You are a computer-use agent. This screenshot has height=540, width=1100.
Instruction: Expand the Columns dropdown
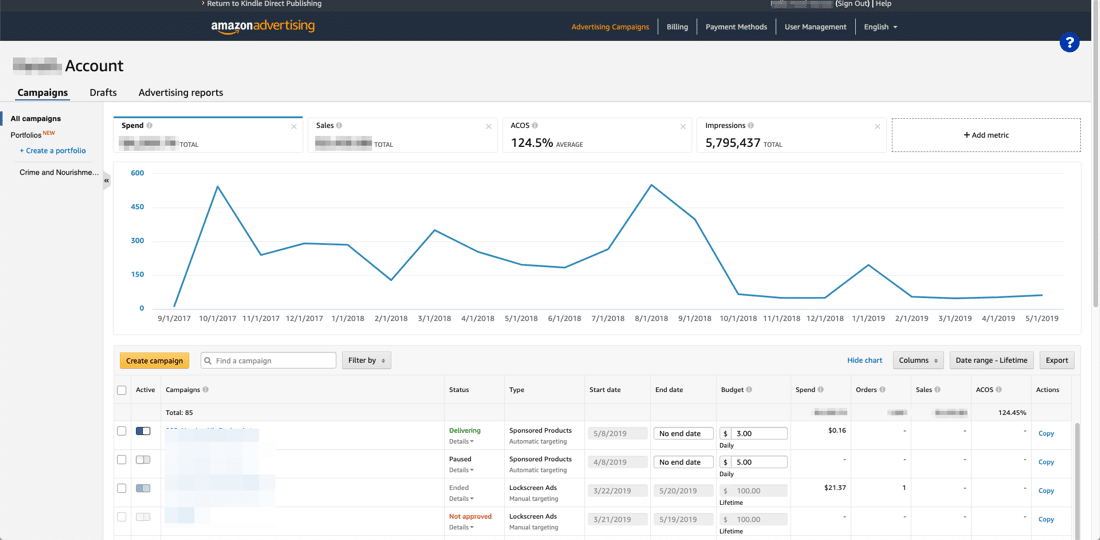coord(918,360)
